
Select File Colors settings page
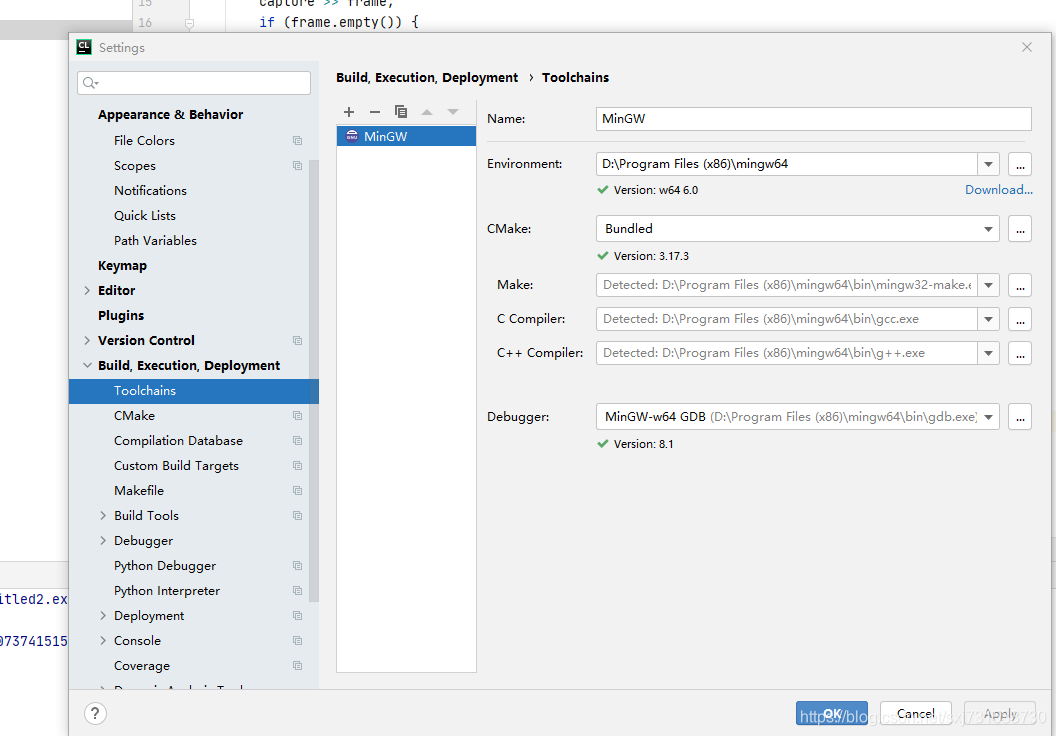(x=144, y=140)
